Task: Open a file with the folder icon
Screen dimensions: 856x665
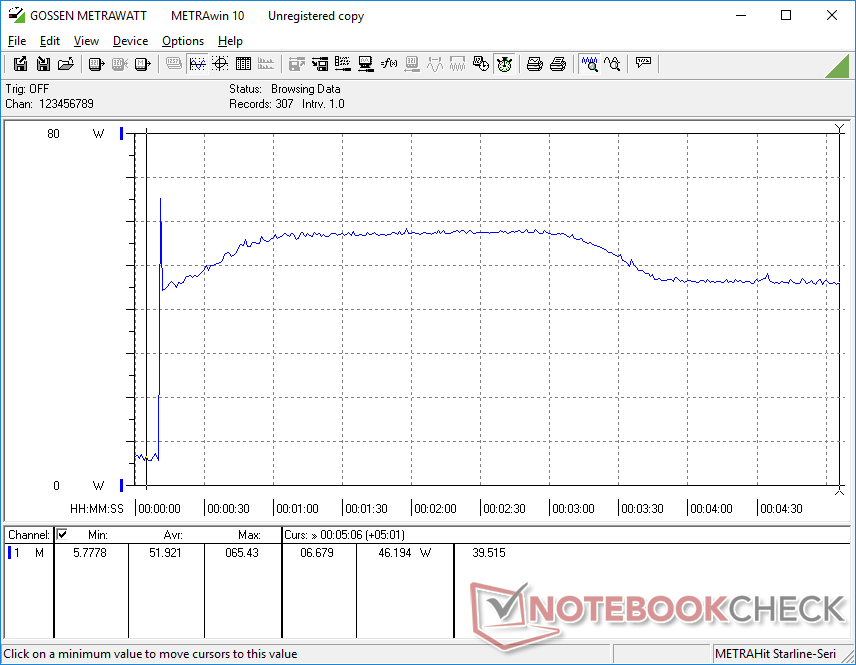Action: click(x=66, y=64)
